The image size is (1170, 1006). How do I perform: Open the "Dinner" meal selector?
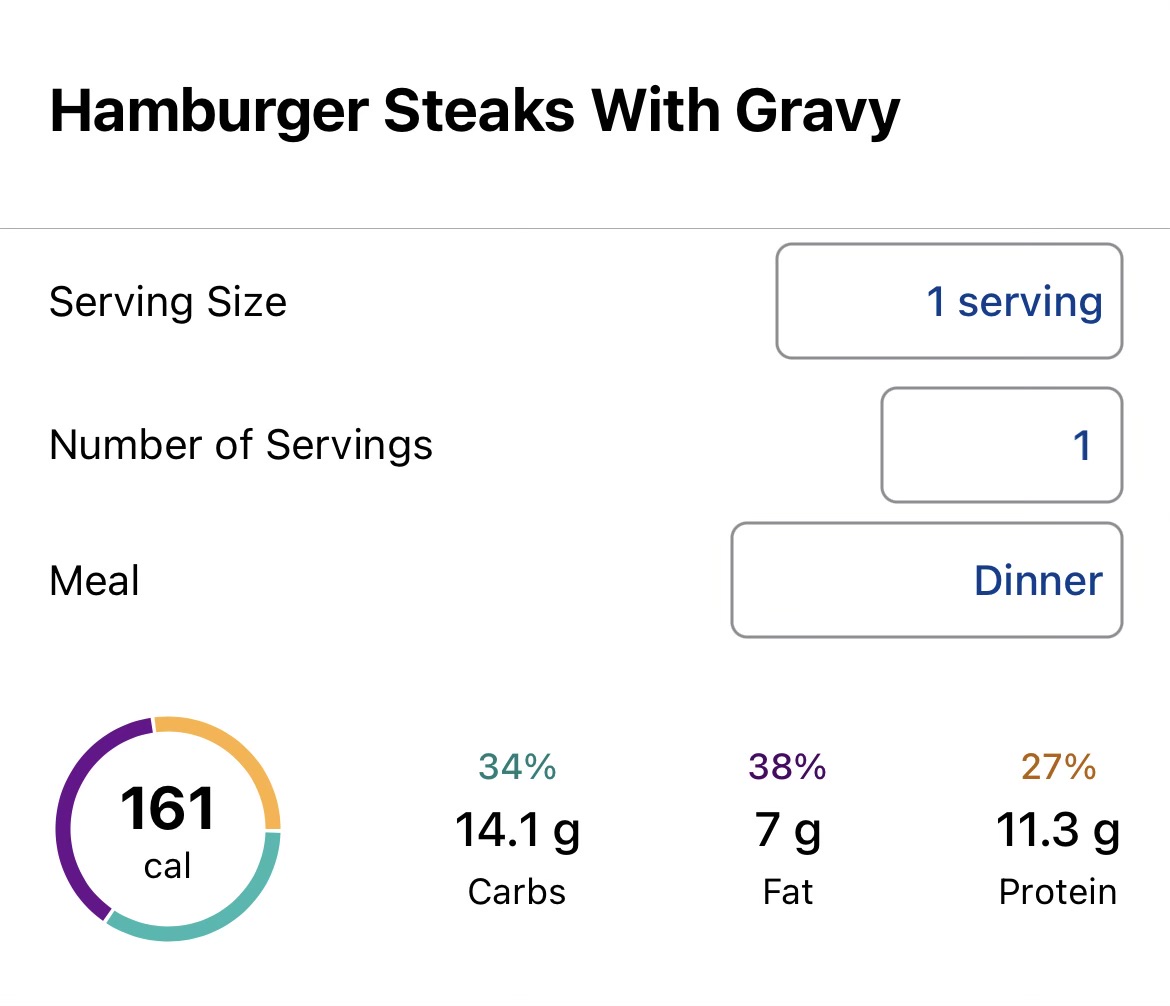click(x=926, y=580)
